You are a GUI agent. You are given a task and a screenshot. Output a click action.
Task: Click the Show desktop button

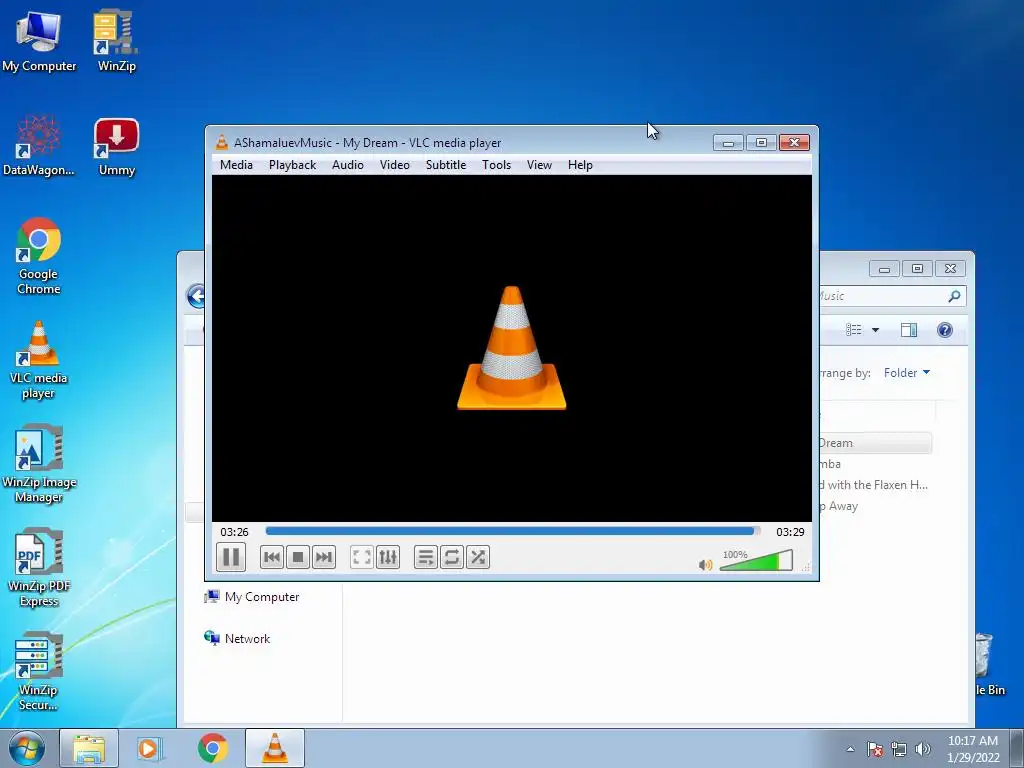1018,748
